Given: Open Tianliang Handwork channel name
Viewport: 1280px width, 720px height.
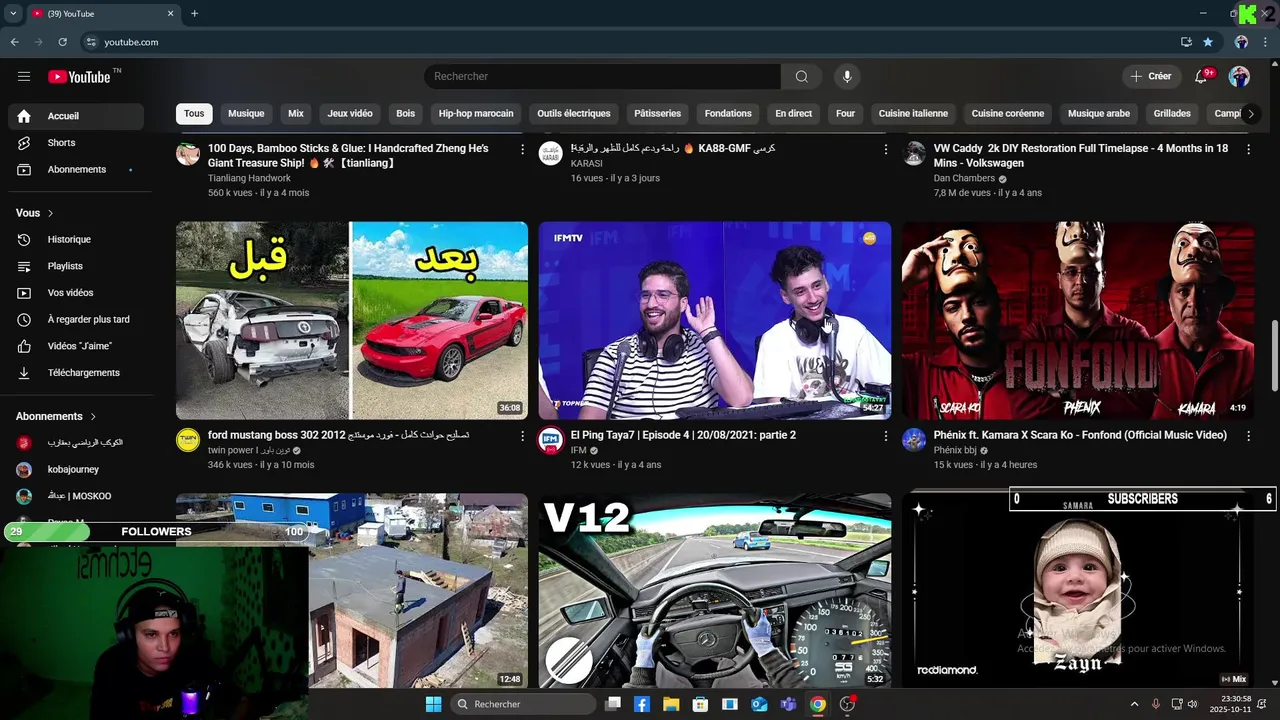Looking at the screenshot, I should point(249,179).
